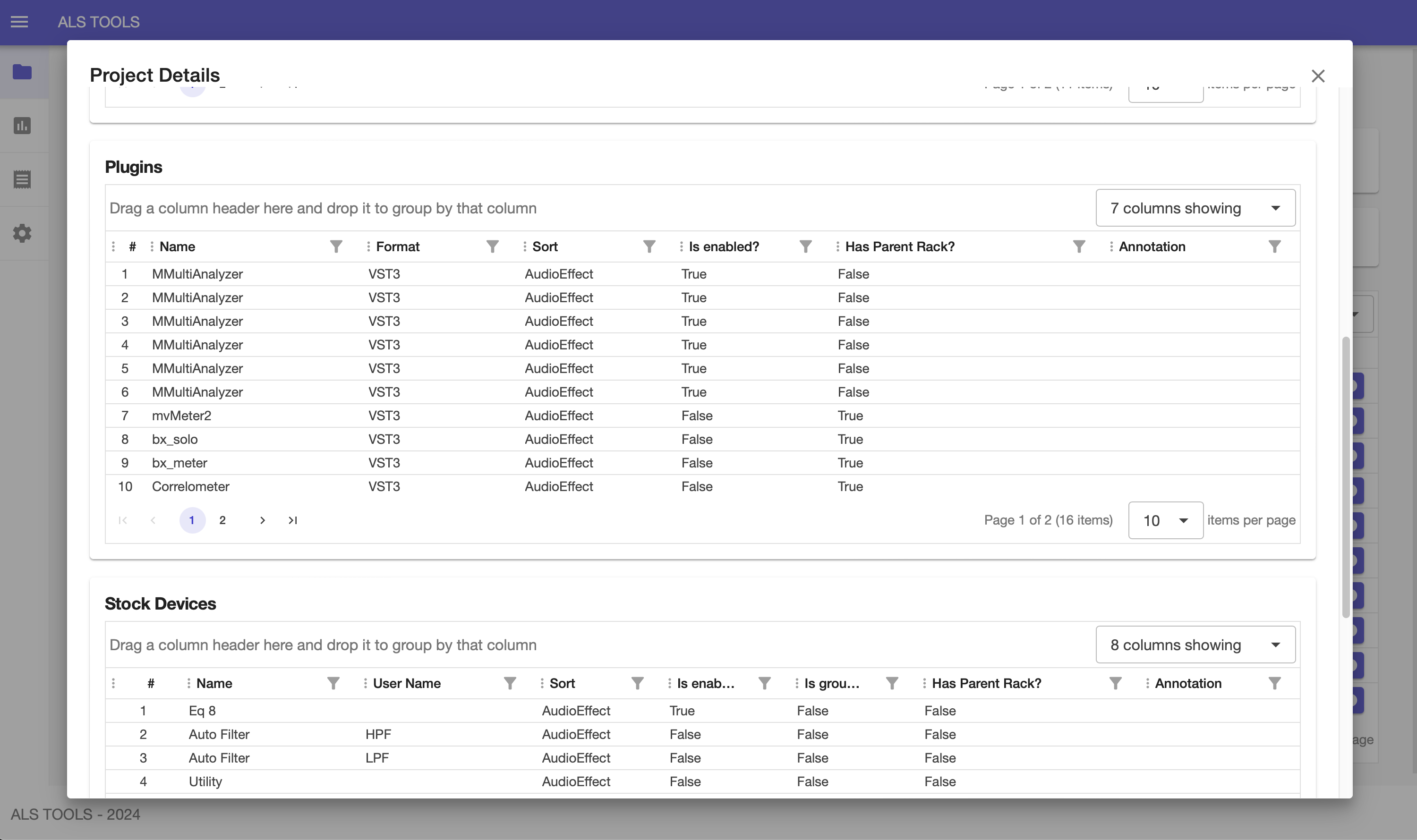This screenshot has height=840, width=1417.
Task: Filter the Stock Devices Name column
Action: tap(333, 684)
